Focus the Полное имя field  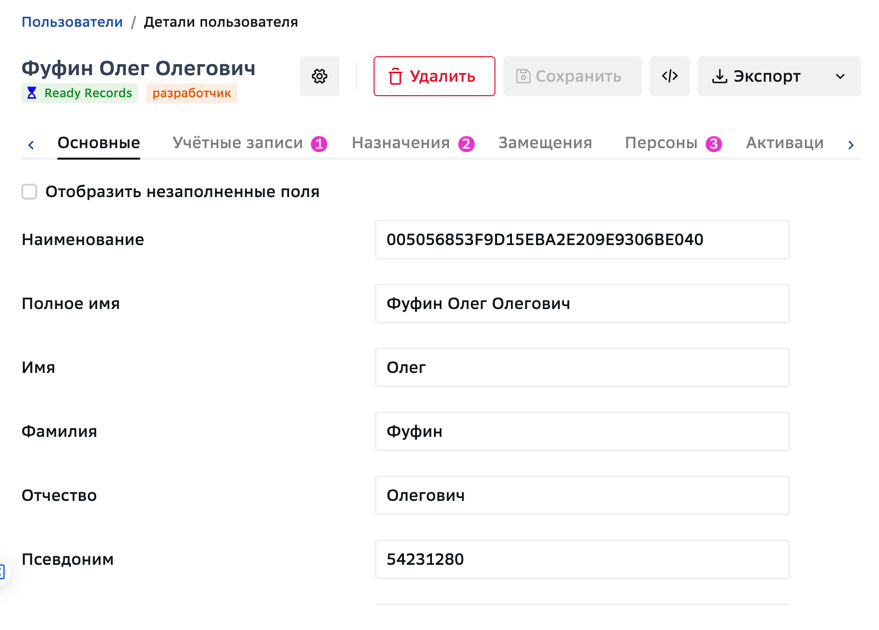click(582, 304)
